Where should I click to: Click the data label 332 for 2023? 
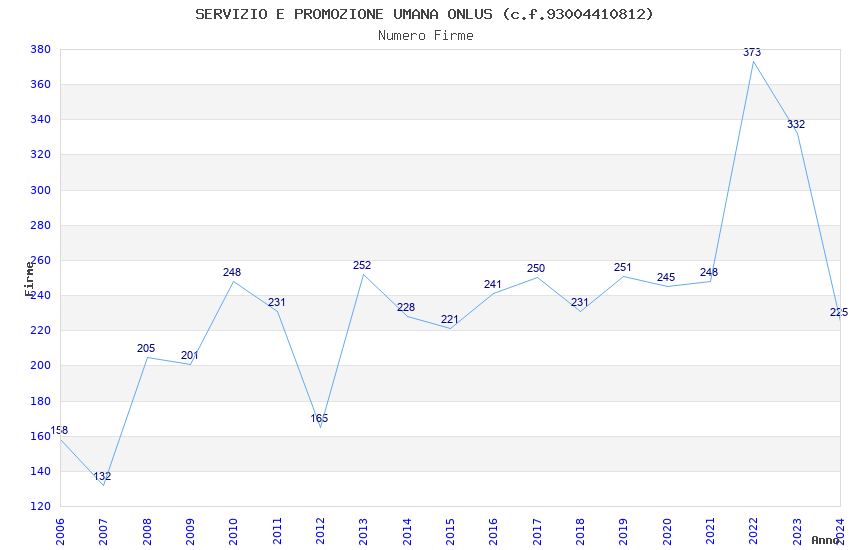tap(796, 125)
